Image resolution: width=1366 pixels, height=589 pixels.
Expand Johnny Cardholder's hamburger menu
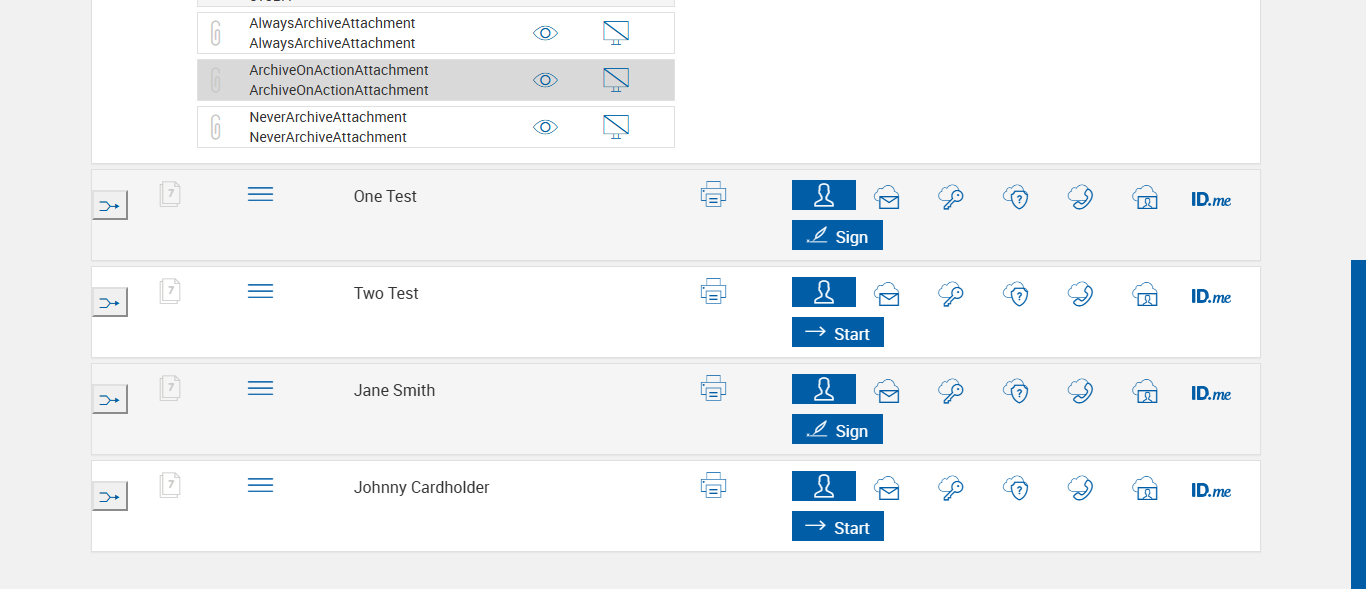point(260,485)
